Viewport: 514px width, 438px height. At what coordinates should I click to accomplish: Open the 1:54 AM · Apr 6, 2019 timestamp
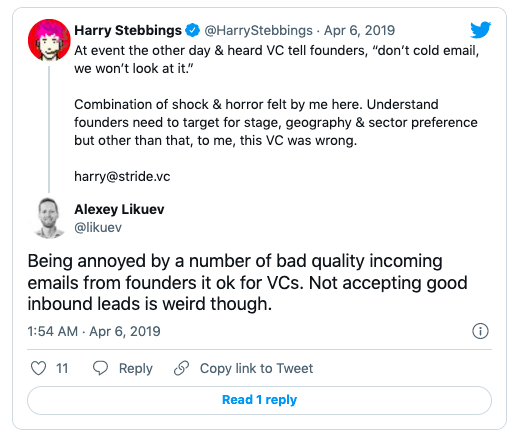(x=94, y=331)
